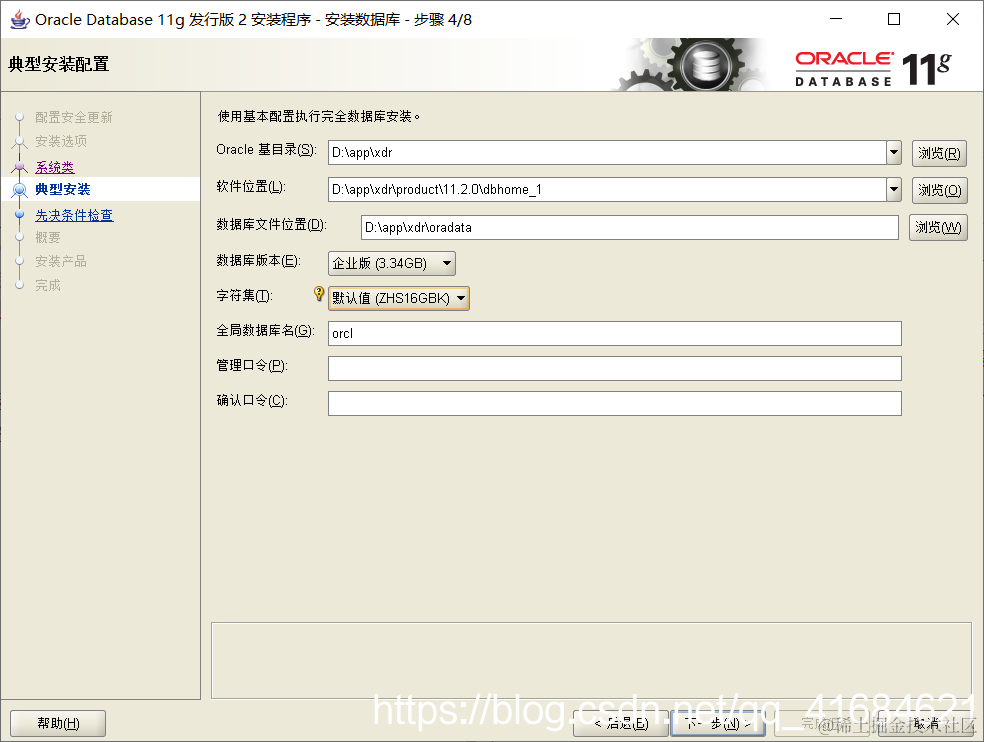Open the 先决条件检查 step link

pyautogui.click(x=73, y=214)
